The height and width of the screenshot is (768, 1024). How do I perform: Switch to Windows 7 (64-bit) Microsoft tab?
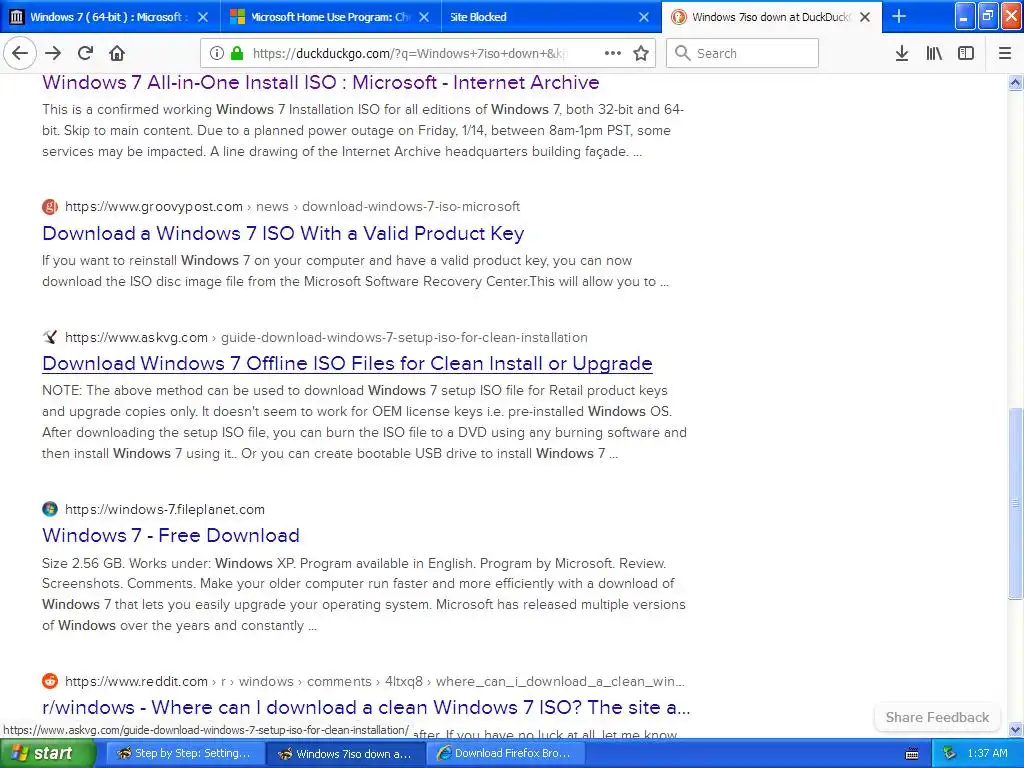(110, 17)
